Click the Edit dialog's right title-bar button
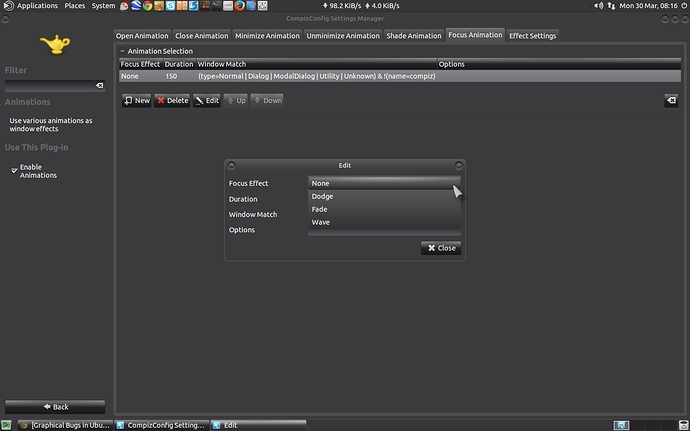 (459, 166)
